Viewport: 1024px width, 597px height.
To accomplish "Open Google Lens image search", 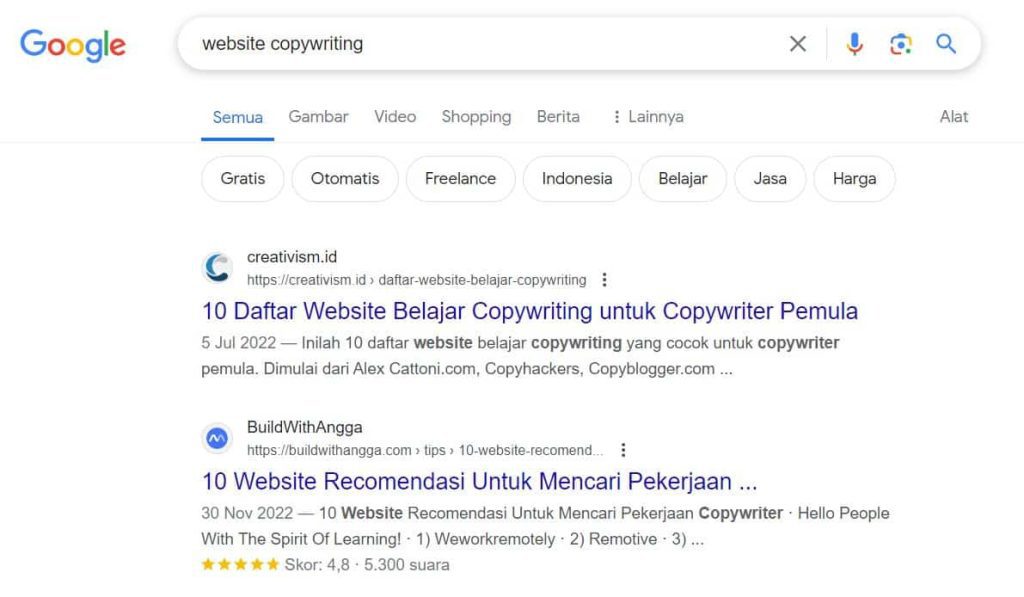I will pos(901,43).
